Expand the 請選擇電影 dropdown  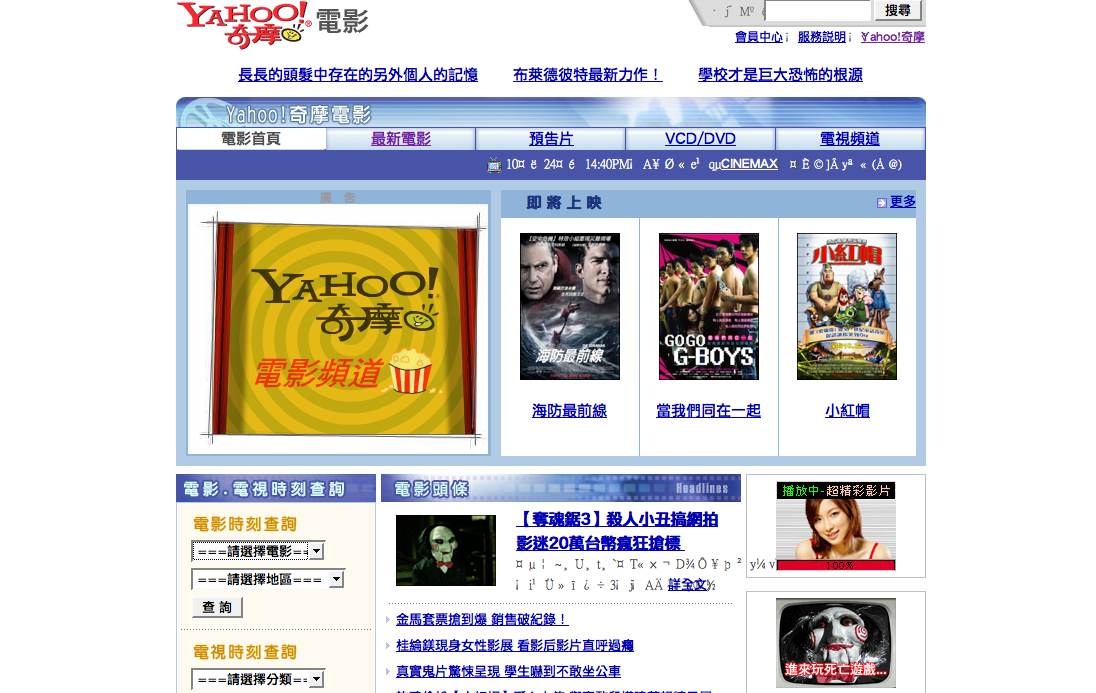tap(258, 551)
